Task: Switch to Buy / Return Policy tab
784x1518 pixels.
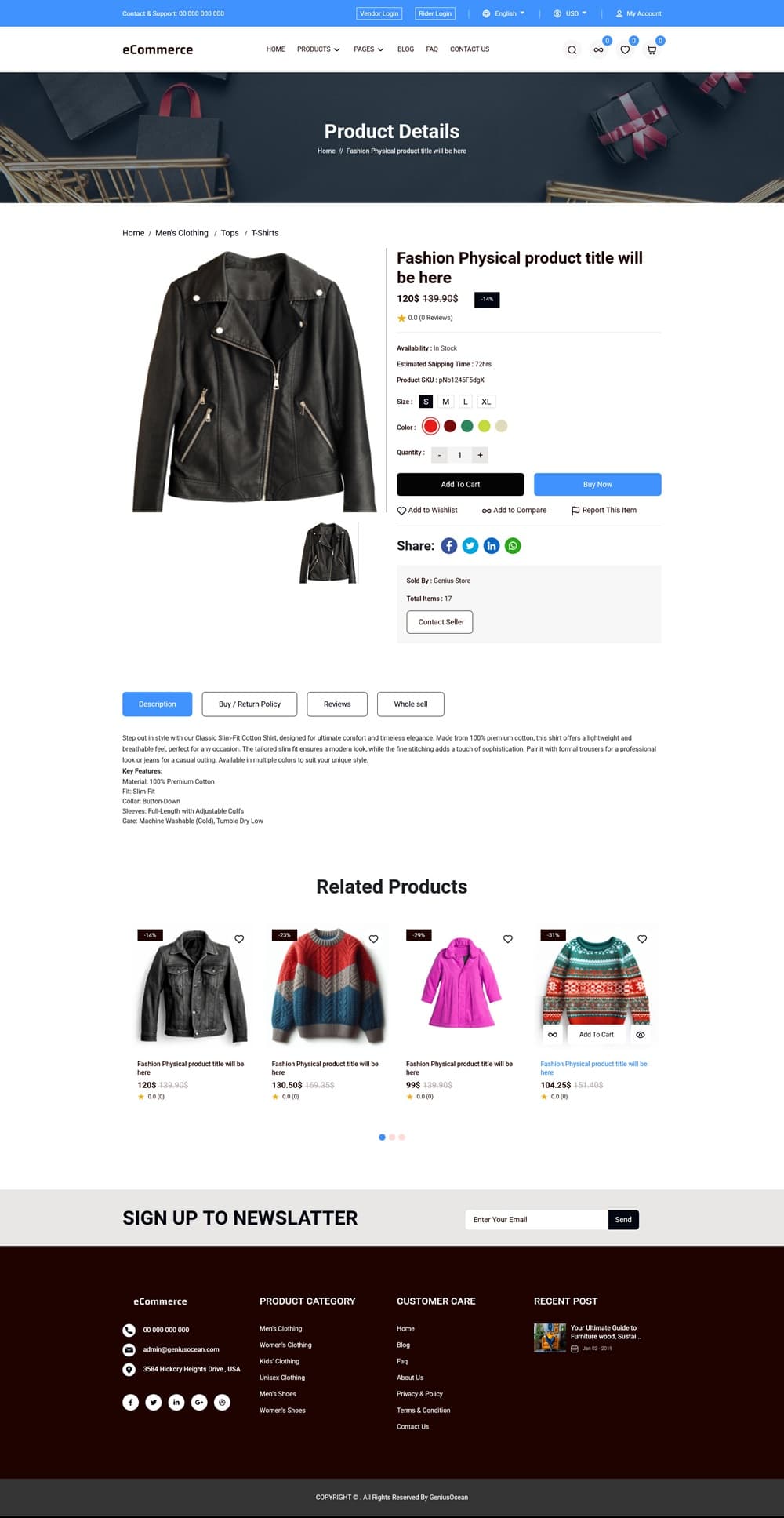Action: point(249,704)
